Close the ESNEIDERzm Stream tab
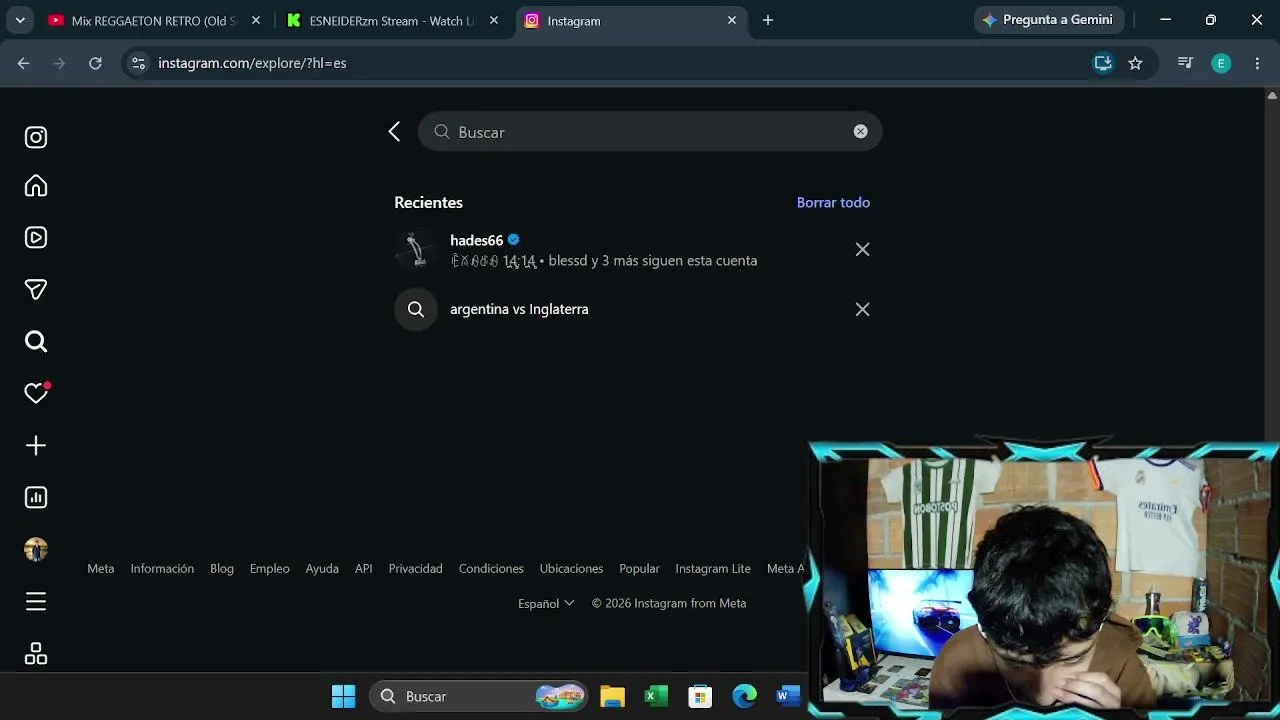Screen dimensions: 1280x720 click(494, 20)
